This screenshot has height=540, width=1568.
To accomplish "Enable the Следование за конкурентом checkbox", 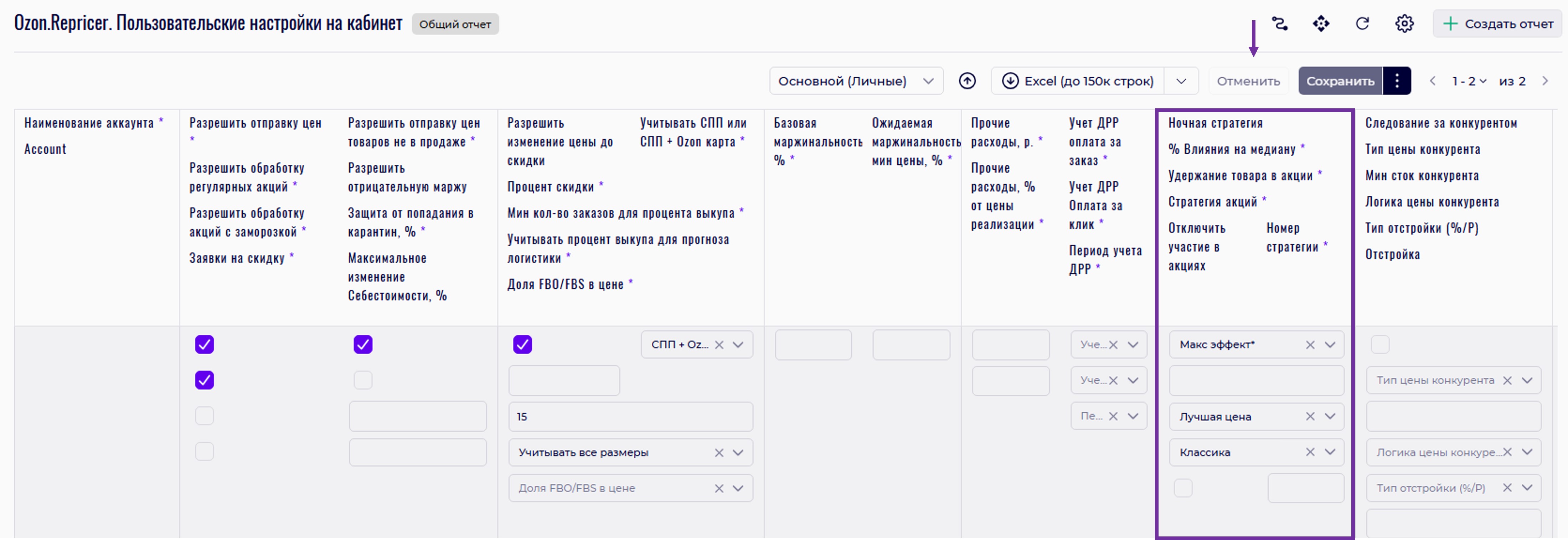I will click(x=1379, y=345).
